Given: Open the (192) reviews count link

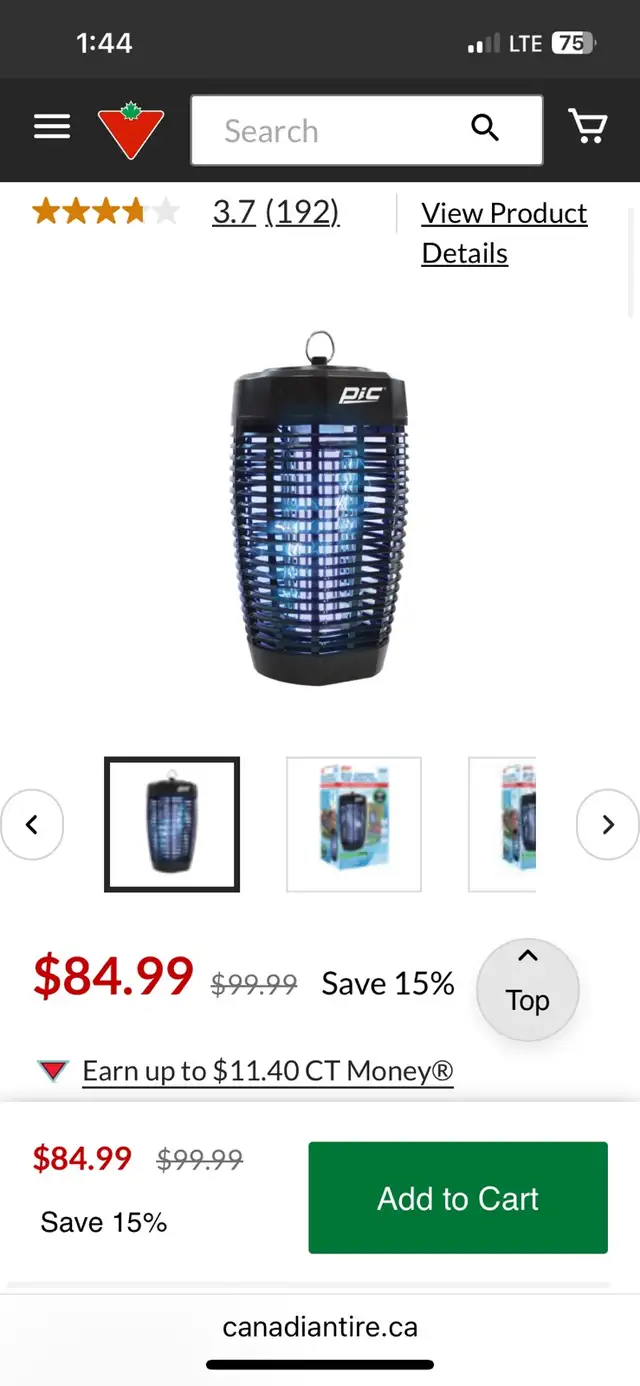Looking at the screenshot, I should click(x=302, y=212).
